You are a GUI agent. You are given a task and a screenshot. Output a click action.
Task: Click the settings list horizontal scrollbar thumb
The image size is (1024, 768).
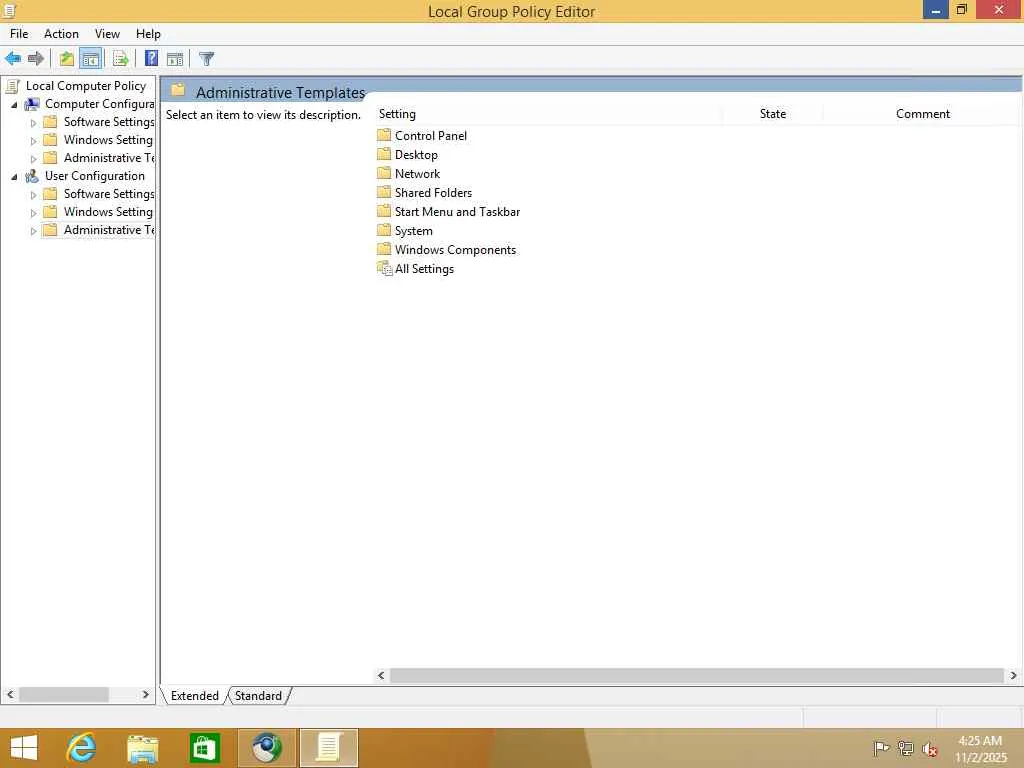[x=696, y=675]
